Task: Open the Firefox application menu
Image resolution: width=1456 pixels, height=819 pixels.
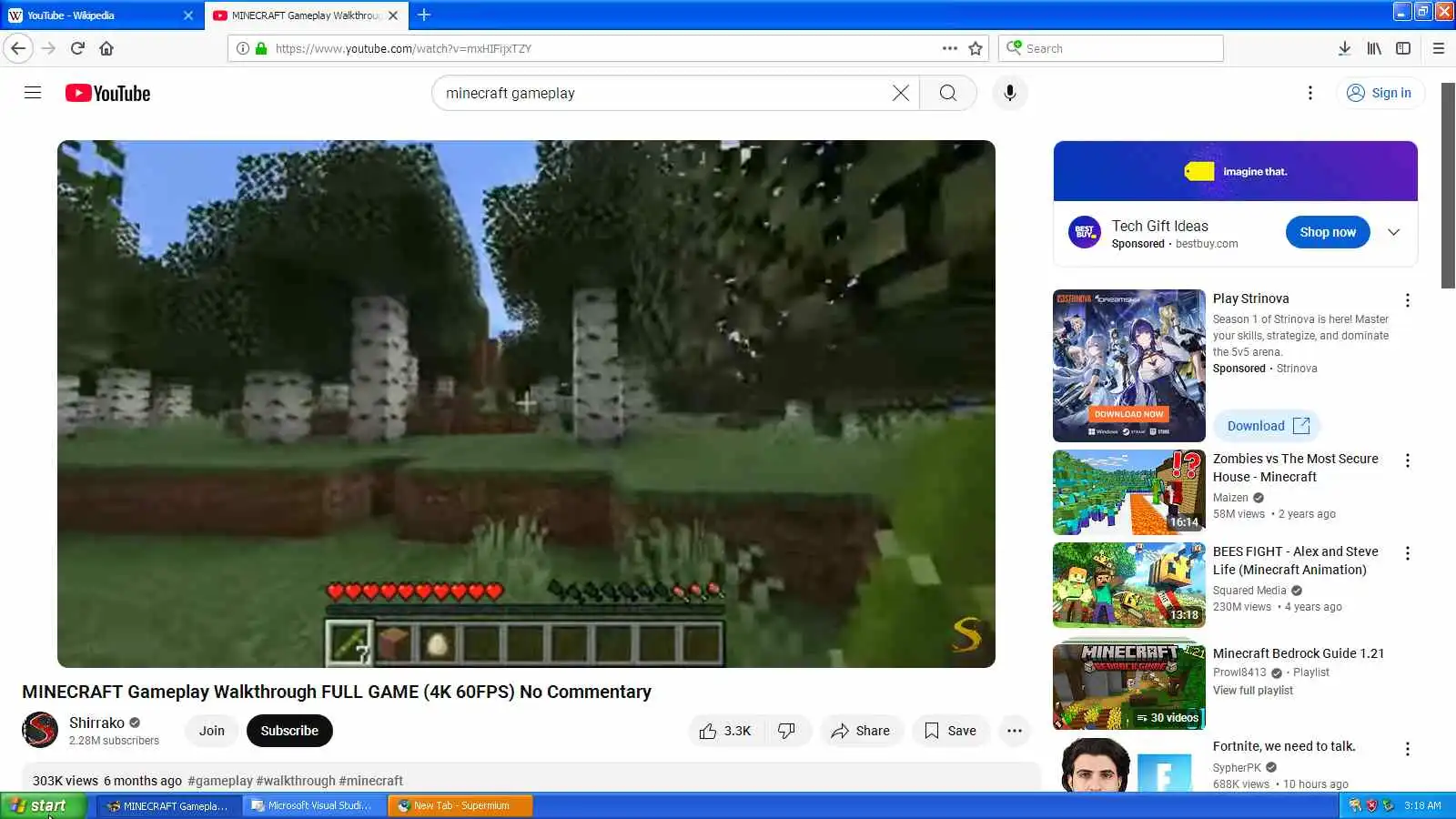Action: pos(1438,48)
